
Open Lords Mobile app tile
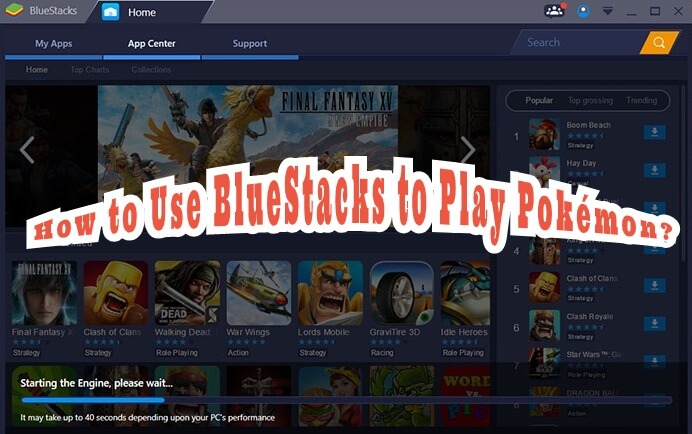331,293
